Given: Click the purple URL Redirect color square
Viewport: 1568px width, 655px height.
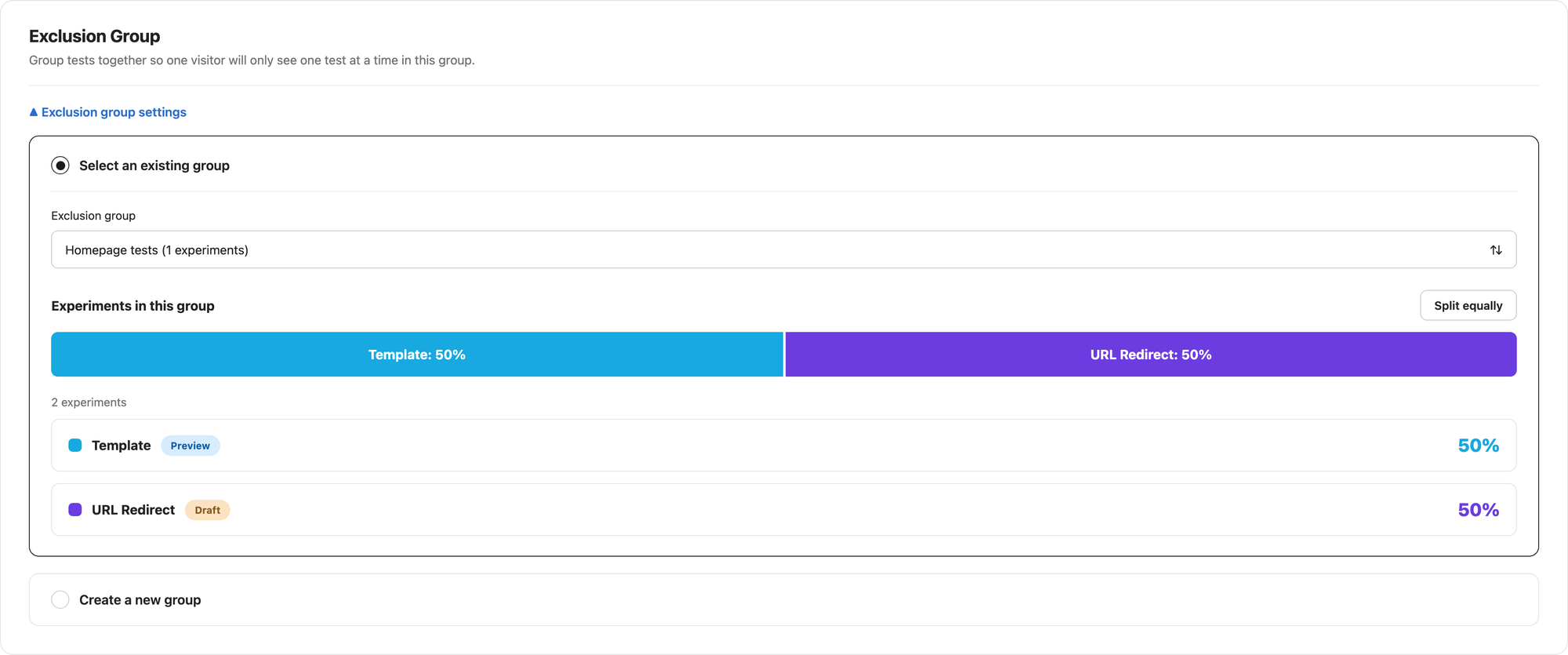Looking at the screenshot, I should tap(75, 509).
